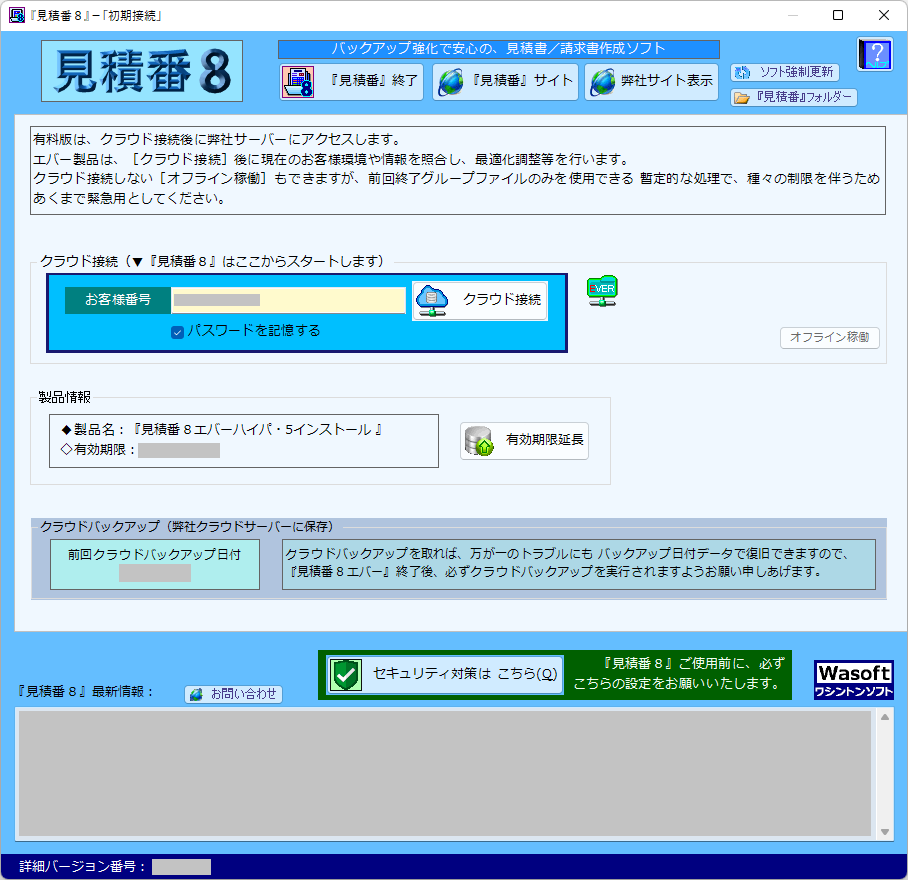Viewport: 908px width, 880px height.
Task: Open the 弊社サイト表示 button
Action: 651,82
